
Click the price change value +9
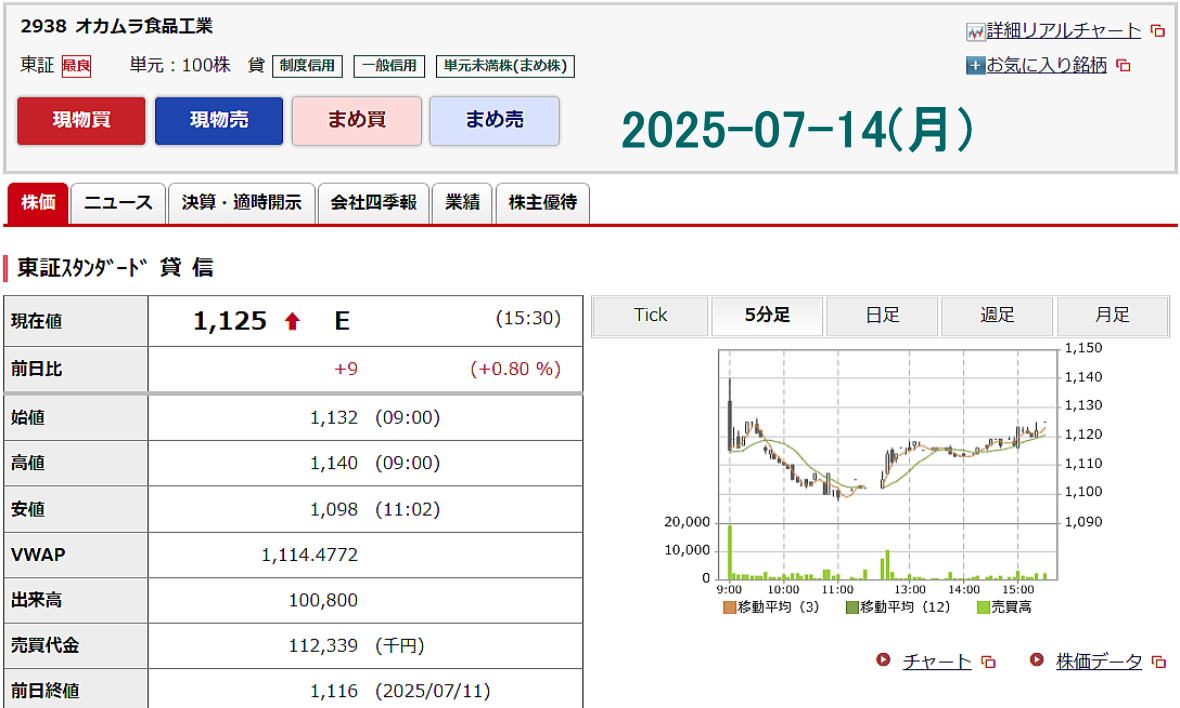click(346, 369)
